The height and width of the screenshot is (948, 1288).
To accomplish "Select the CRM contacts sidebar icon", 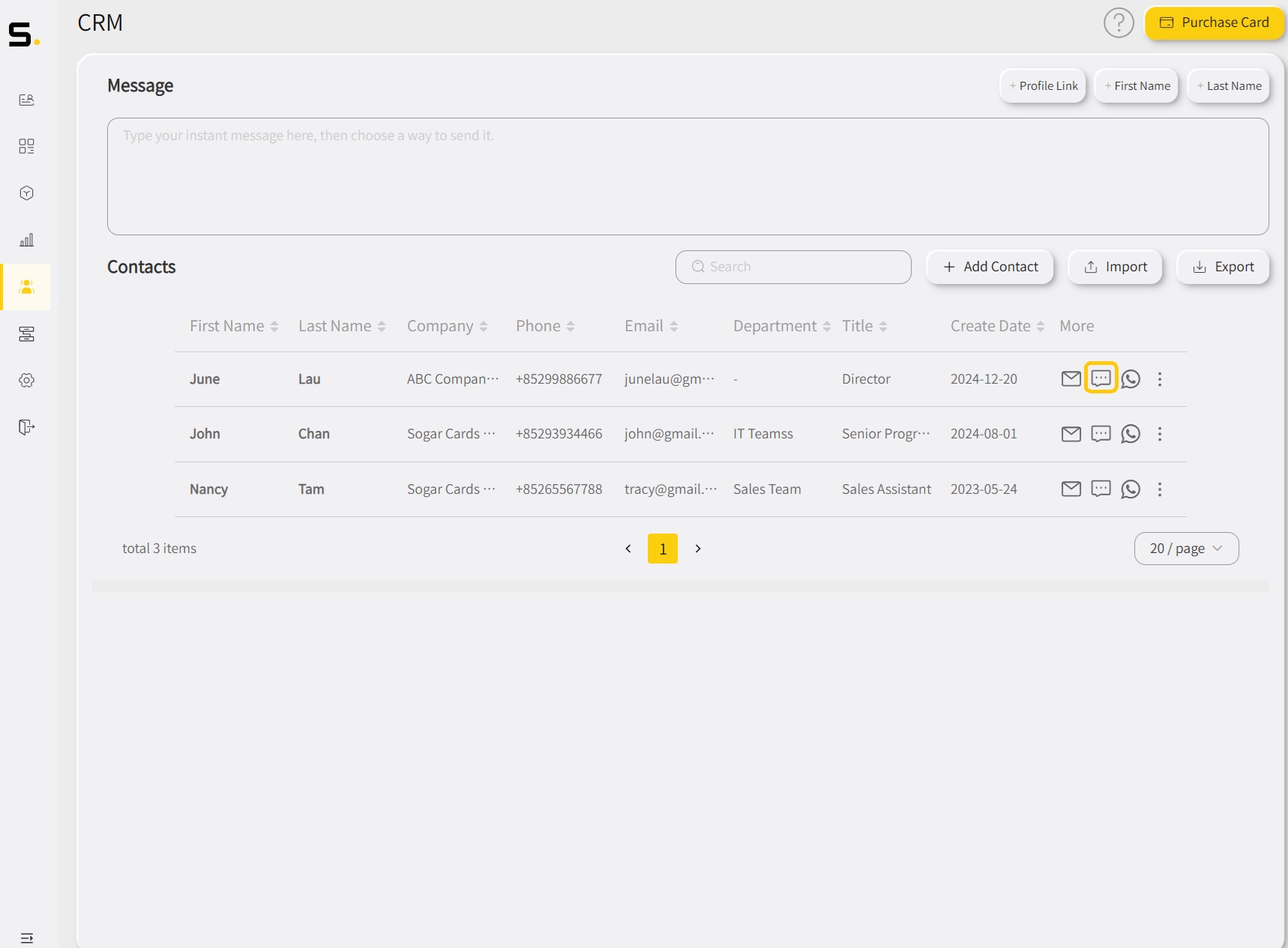I will pos(26,287).
